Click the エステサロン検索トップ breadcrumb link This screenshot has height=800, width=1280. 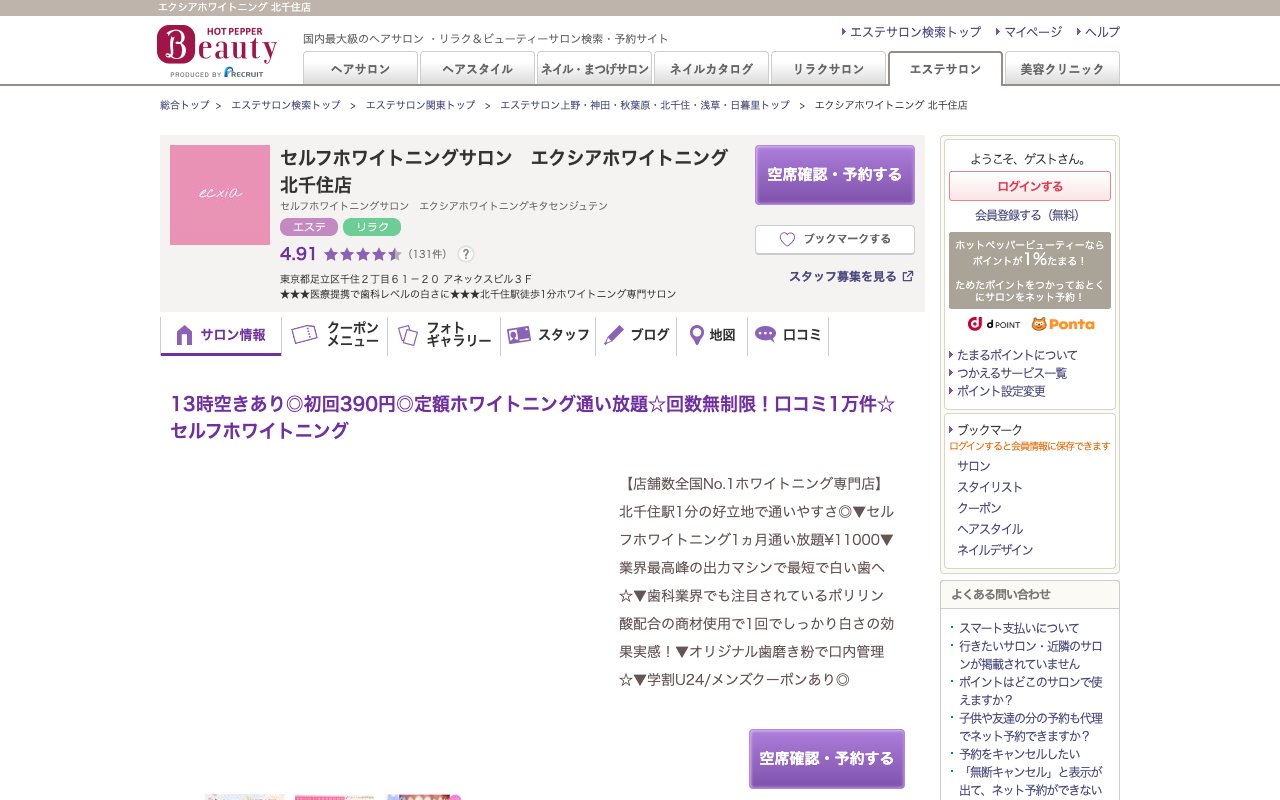pos(284,104)
